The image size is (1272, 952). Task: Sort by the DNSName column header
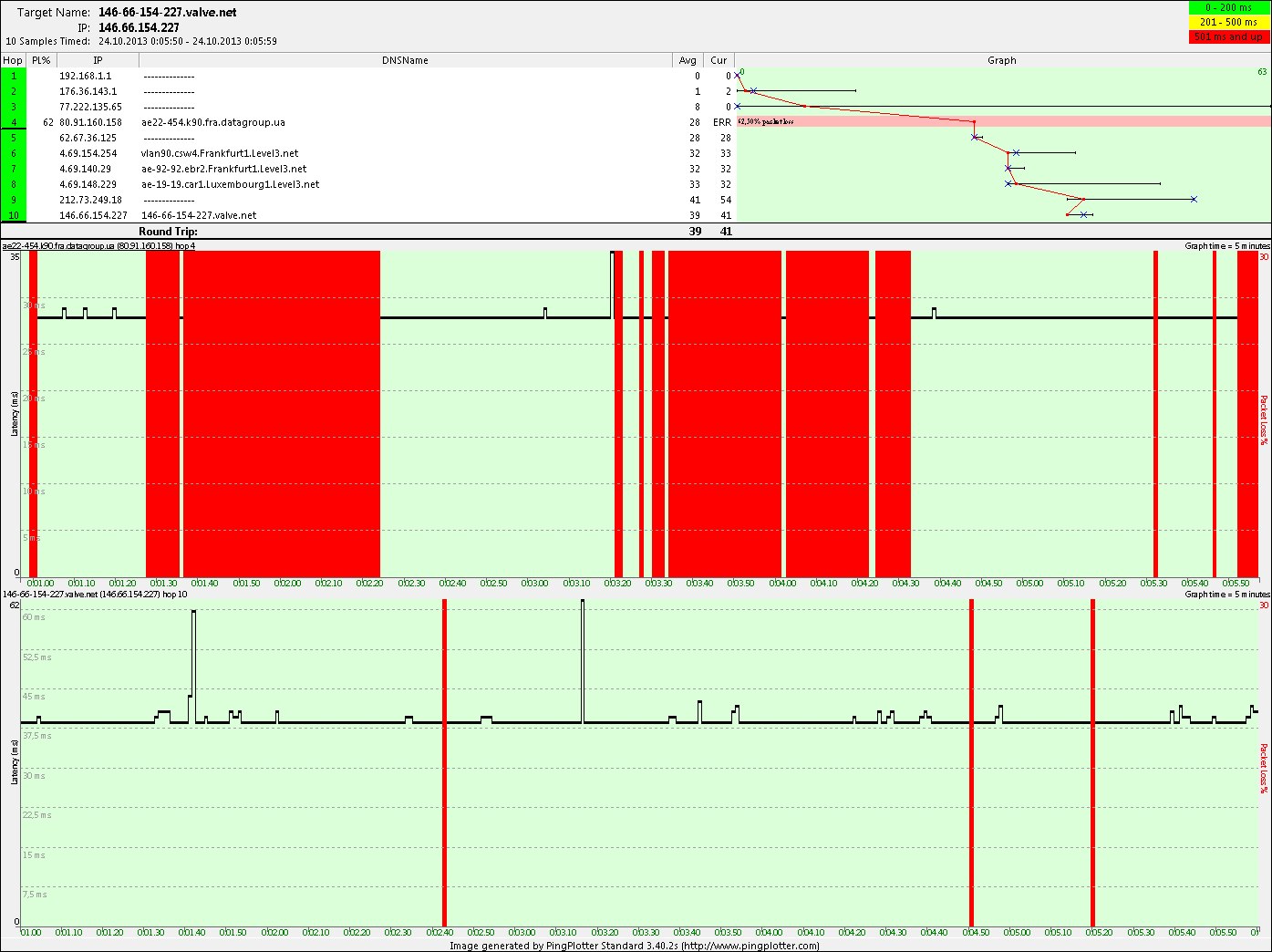(405, 60)
